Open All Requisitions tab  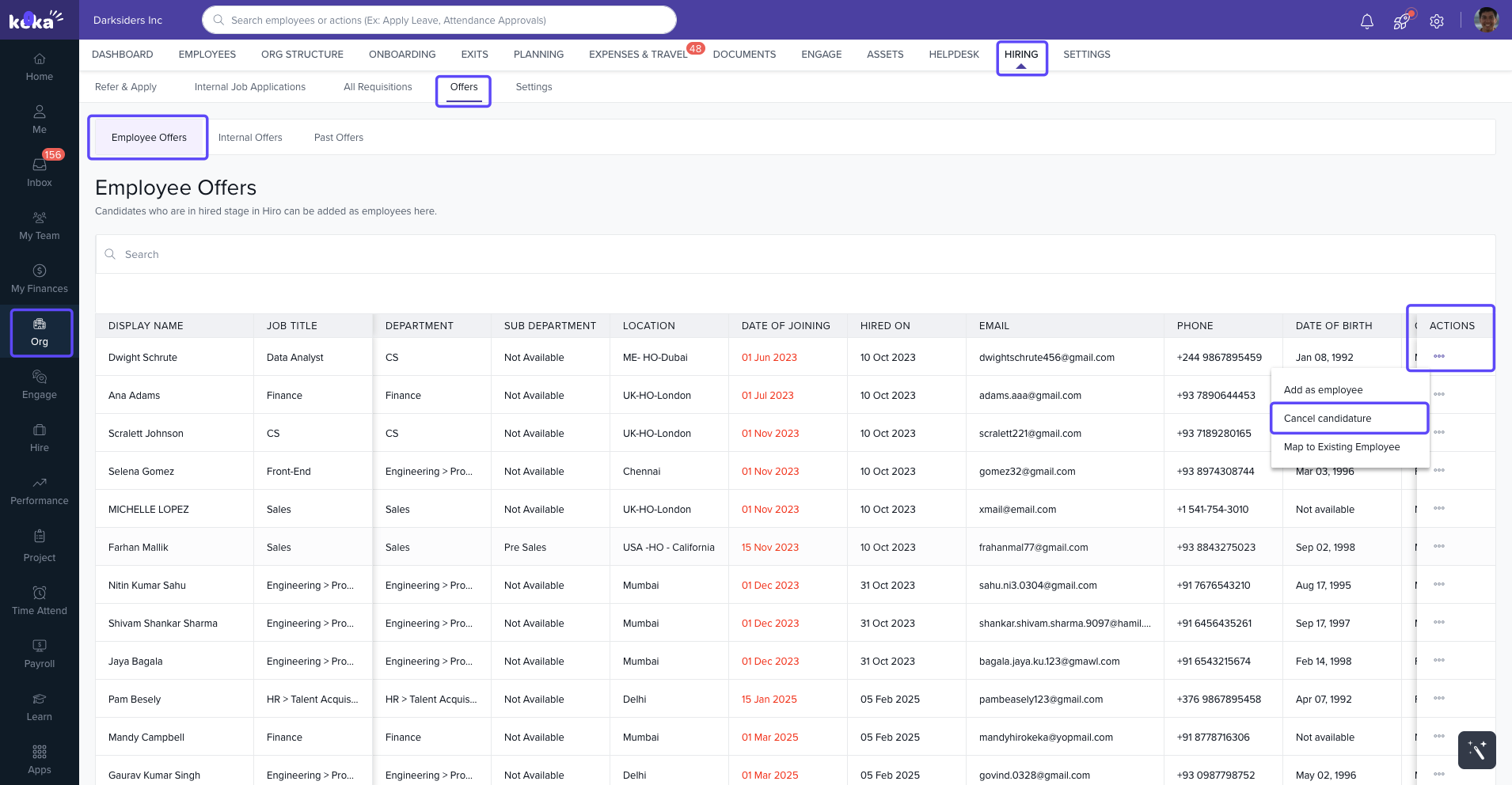[378, 87]
